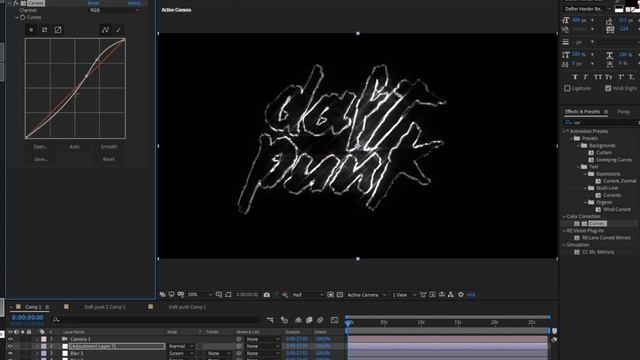Take a snapshot with the camera icon
Screen dimensions: 640x360
(x=267, y=295)
